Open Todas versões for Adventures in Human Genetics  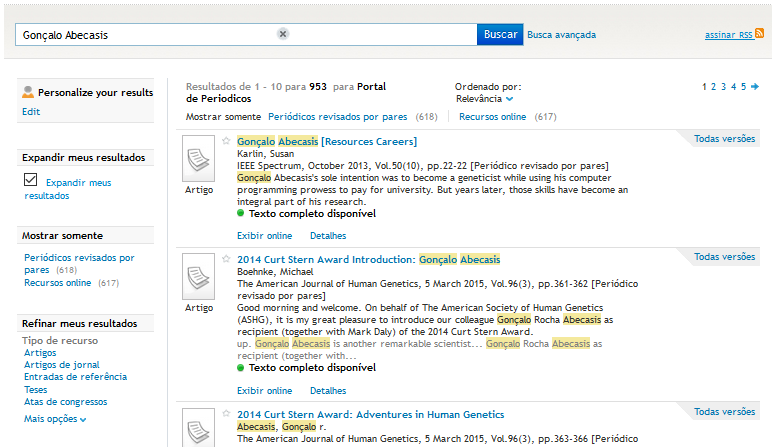tap(724, 412)
